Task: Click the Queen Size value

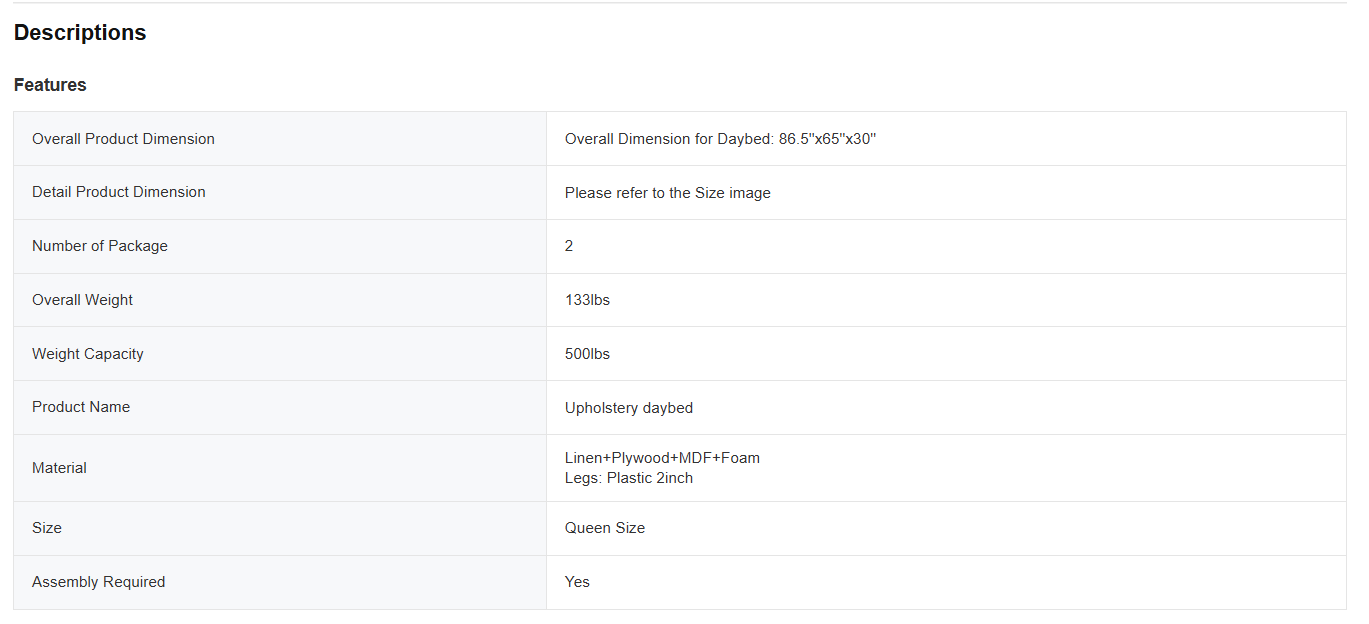Action: coord(605,528)
